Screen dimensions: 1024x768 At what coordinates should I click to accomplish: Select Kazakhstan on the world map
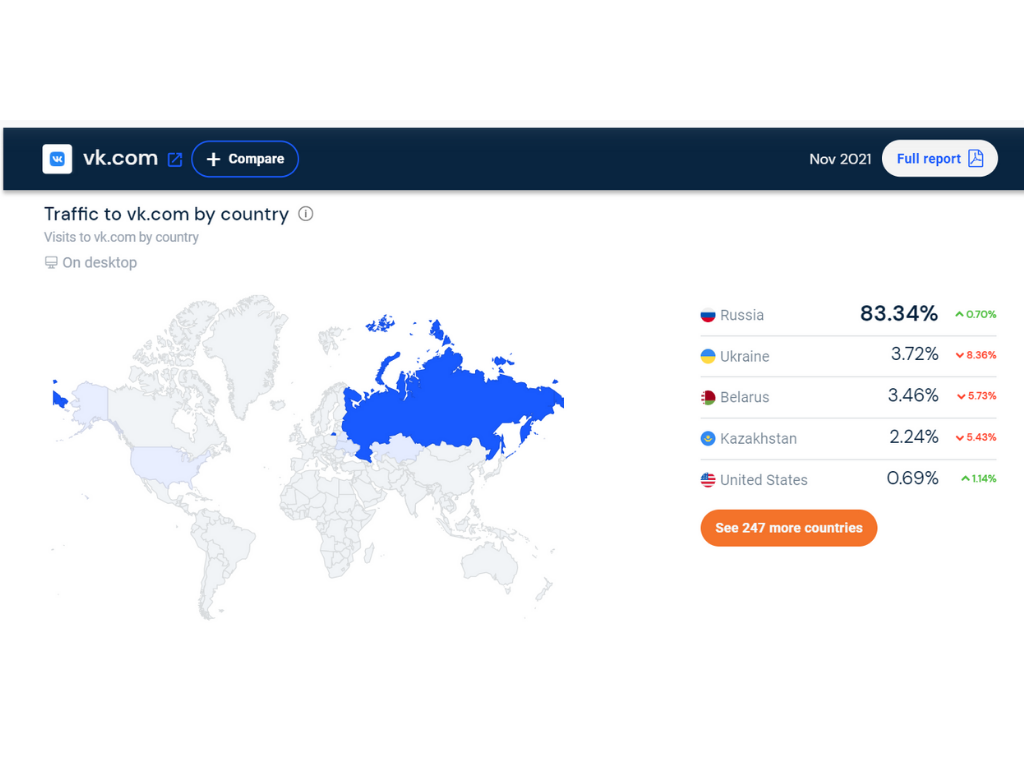(400, 448)
